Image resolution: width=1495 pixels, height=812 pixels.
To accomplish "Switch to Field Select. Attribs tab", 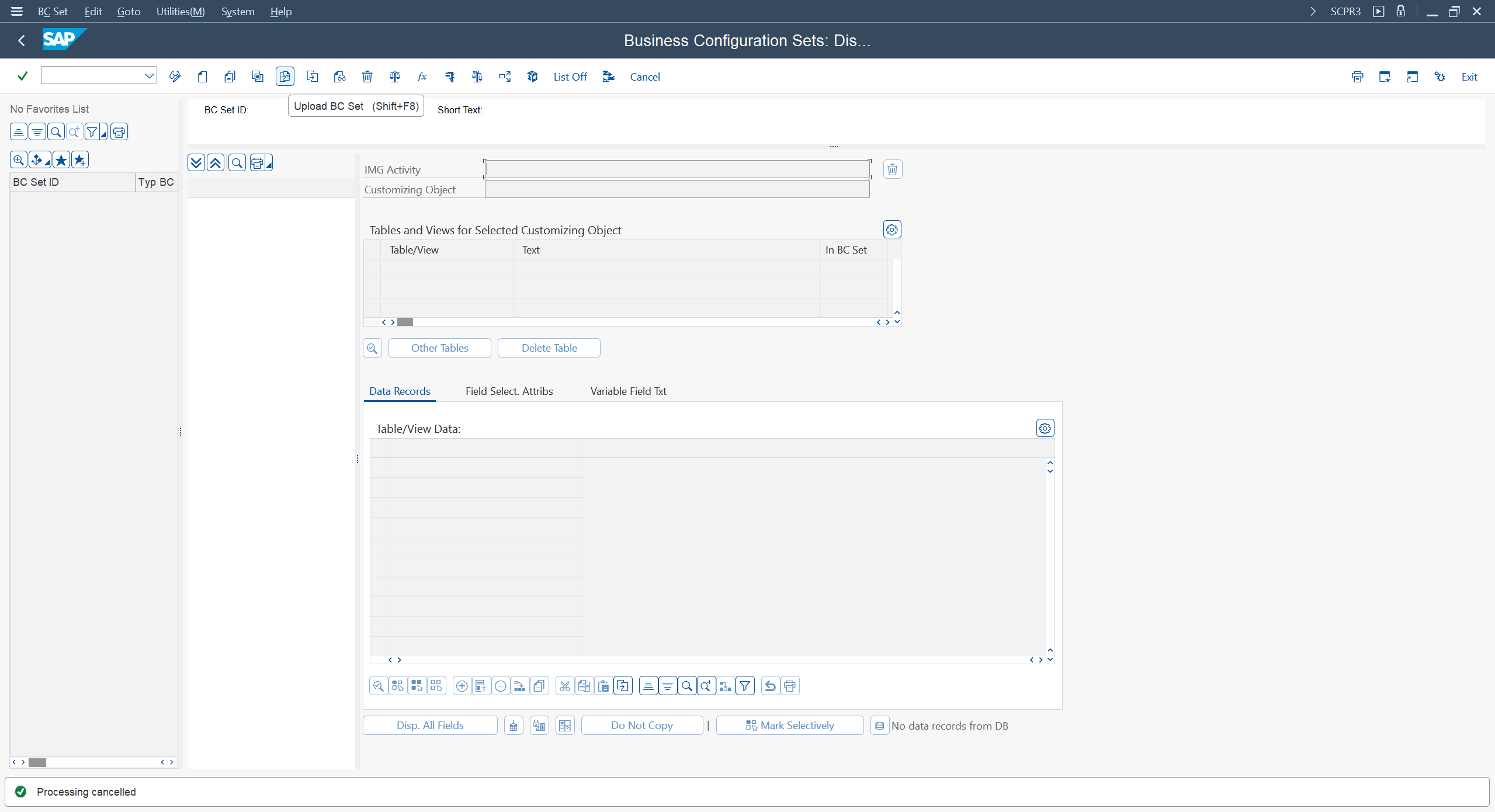I will pyautogui.click(x=509, y=391).
